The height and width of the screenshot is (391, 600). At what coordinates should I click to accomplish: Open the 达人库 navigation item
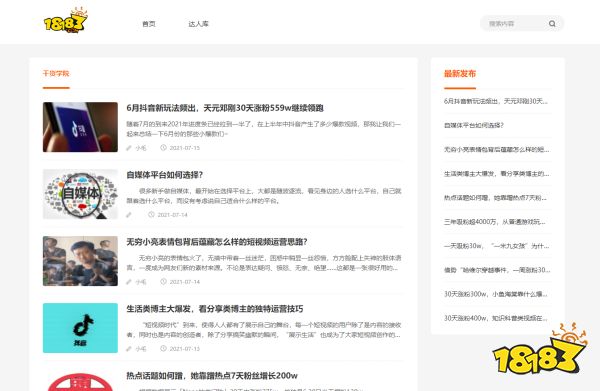[198, 24]
